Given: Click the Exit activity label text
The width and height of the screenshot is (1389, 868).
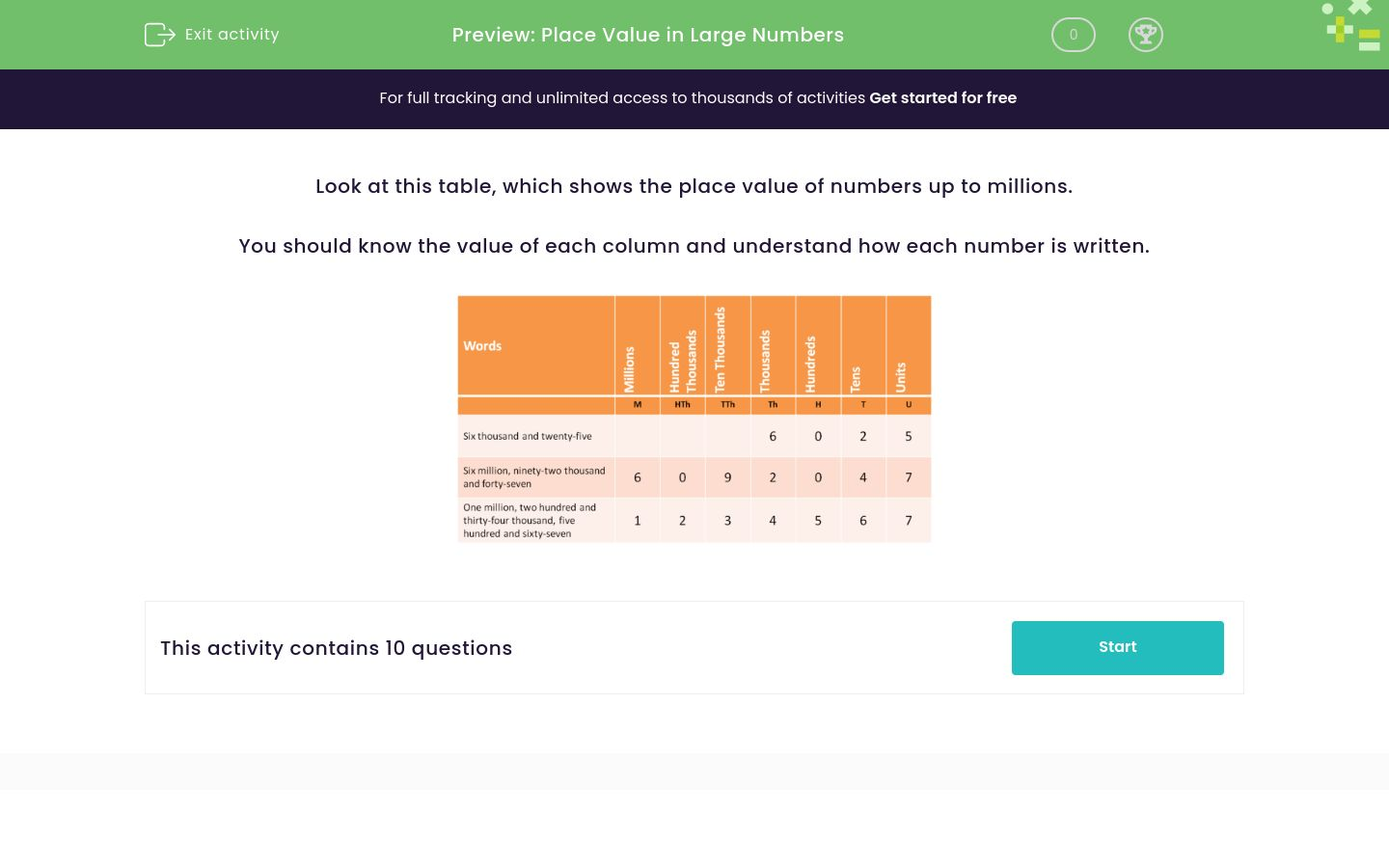Looking at the screenshot, I should (x=231, y=35).
